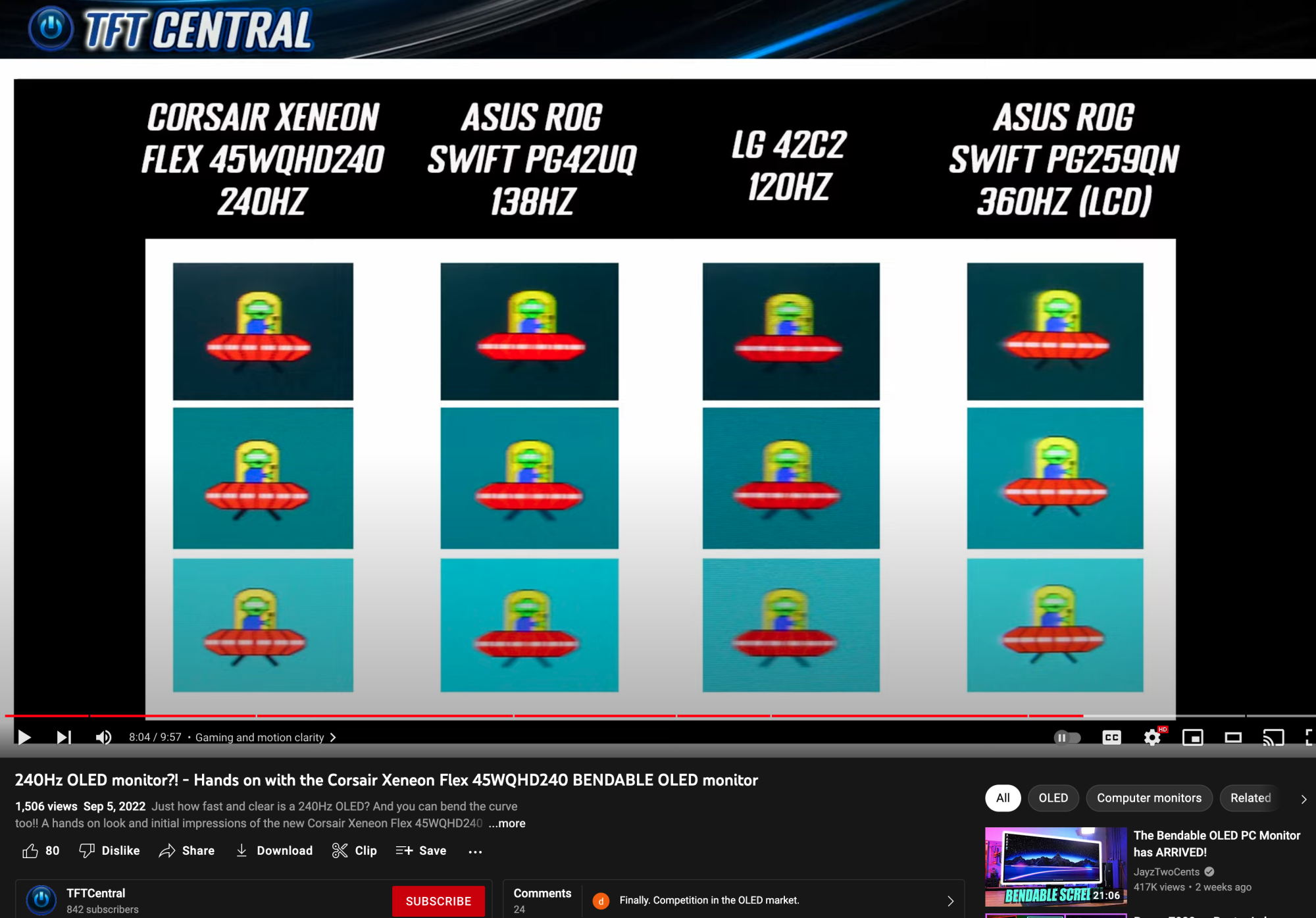Open video settings gear

coord(1152,738)
